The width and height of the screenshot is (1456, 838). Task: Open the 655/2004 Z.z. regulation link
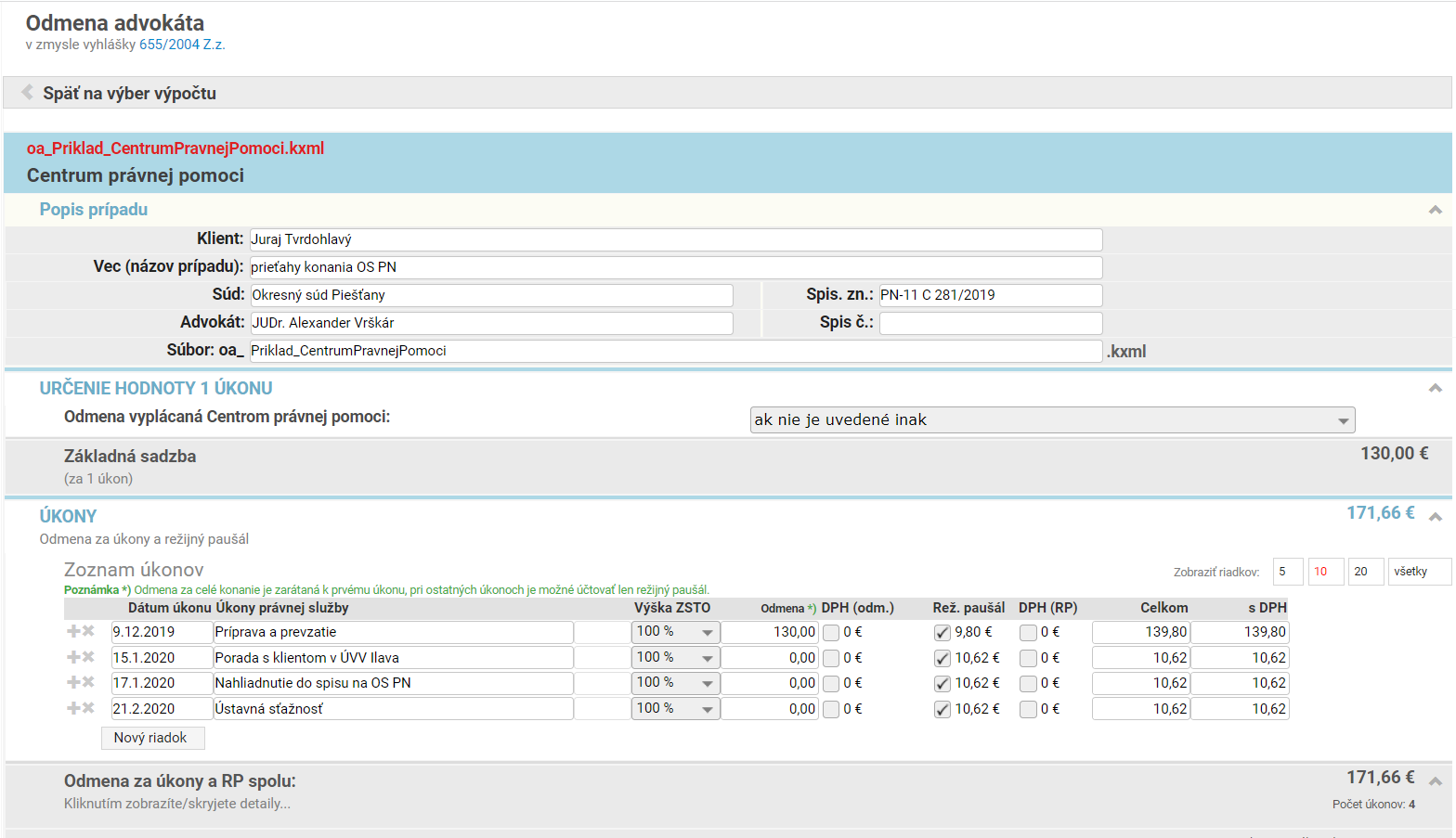pos(182,45)
